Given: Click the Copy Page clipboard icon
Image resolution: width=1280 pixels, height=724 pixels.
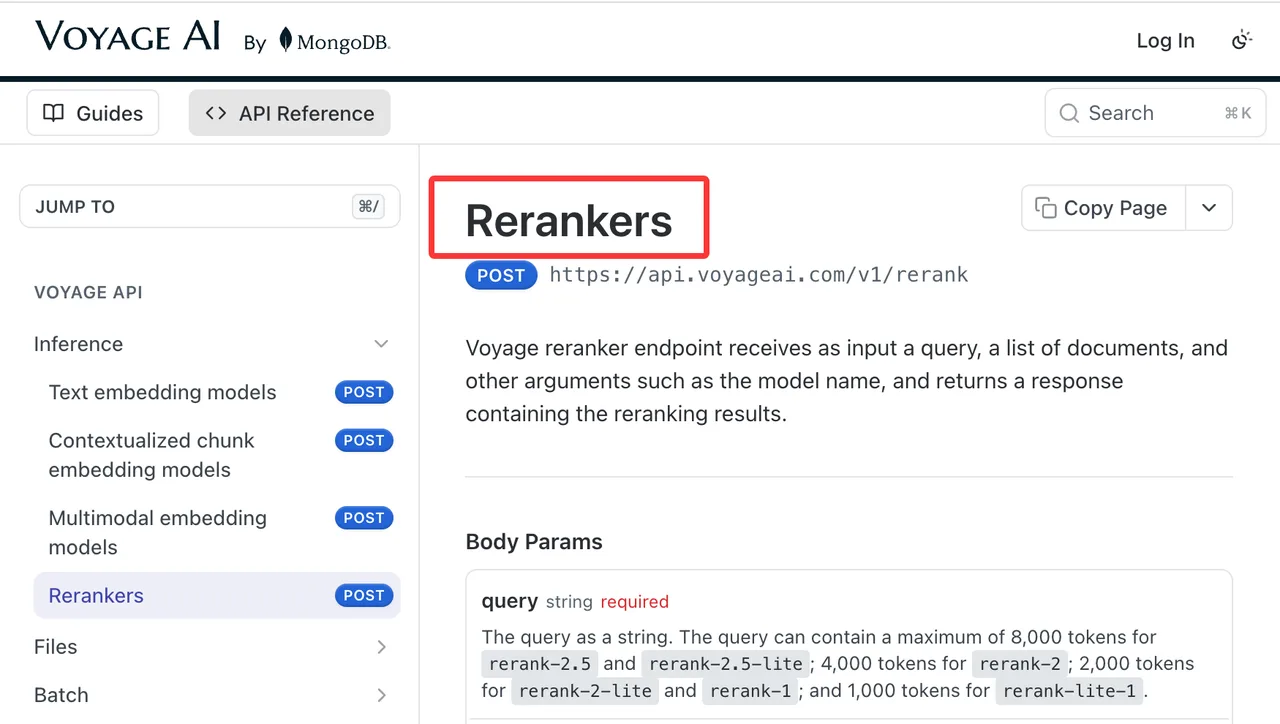Looking at the screenshot, I should 1045,208.
